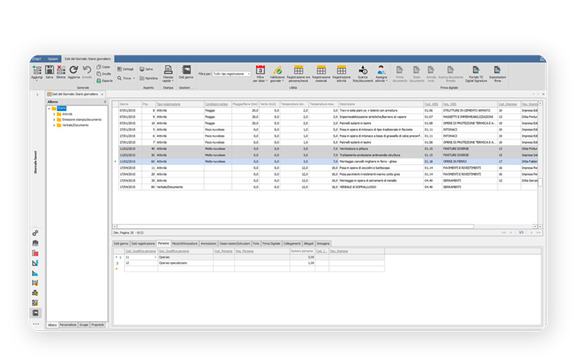This screenshot has height=362, width=576.
Task: Switch to Gruppi bottom panel tab
Action: pyautogui.click(x=84, y=325)
